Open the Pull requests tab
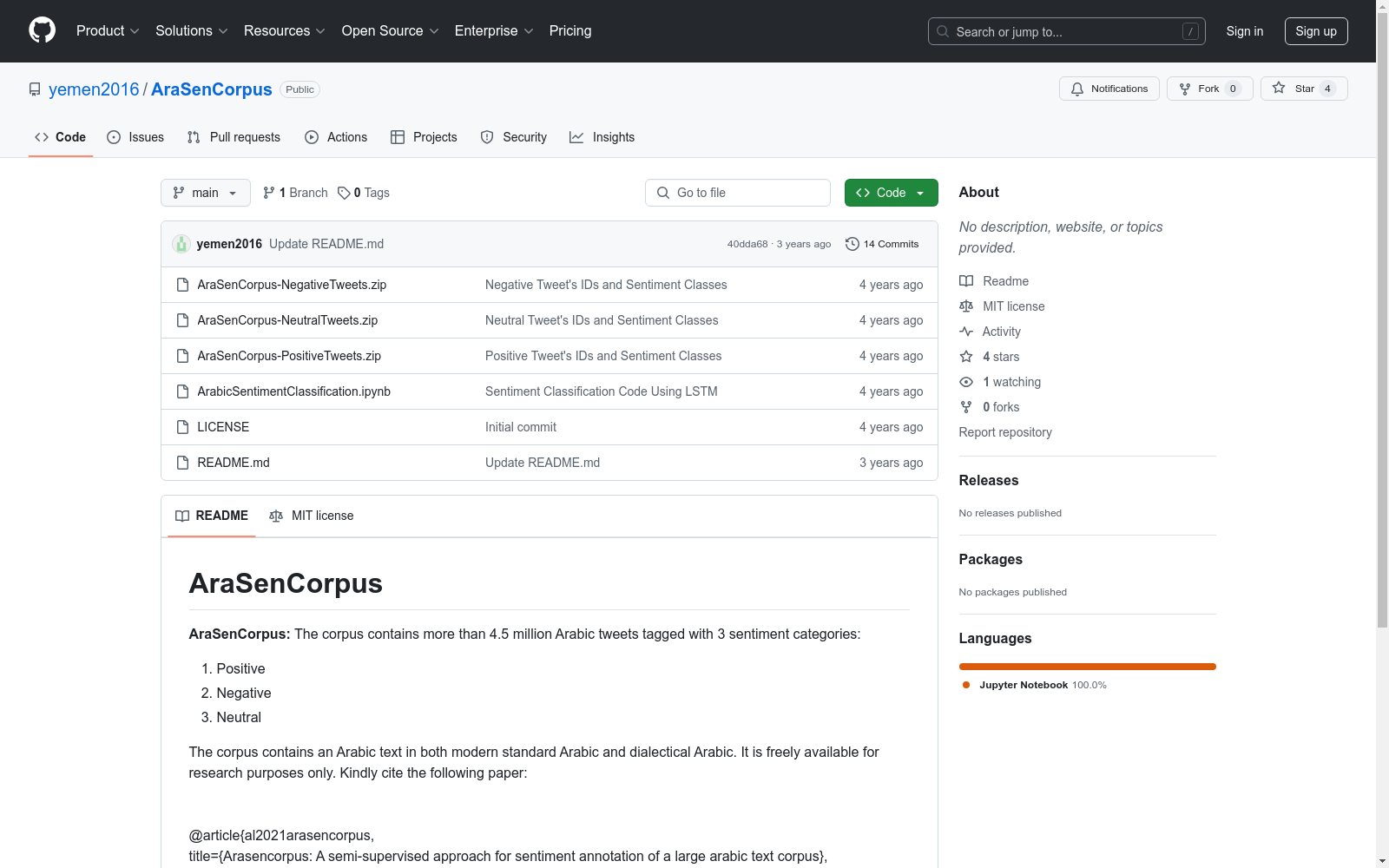 coord(234,137)
